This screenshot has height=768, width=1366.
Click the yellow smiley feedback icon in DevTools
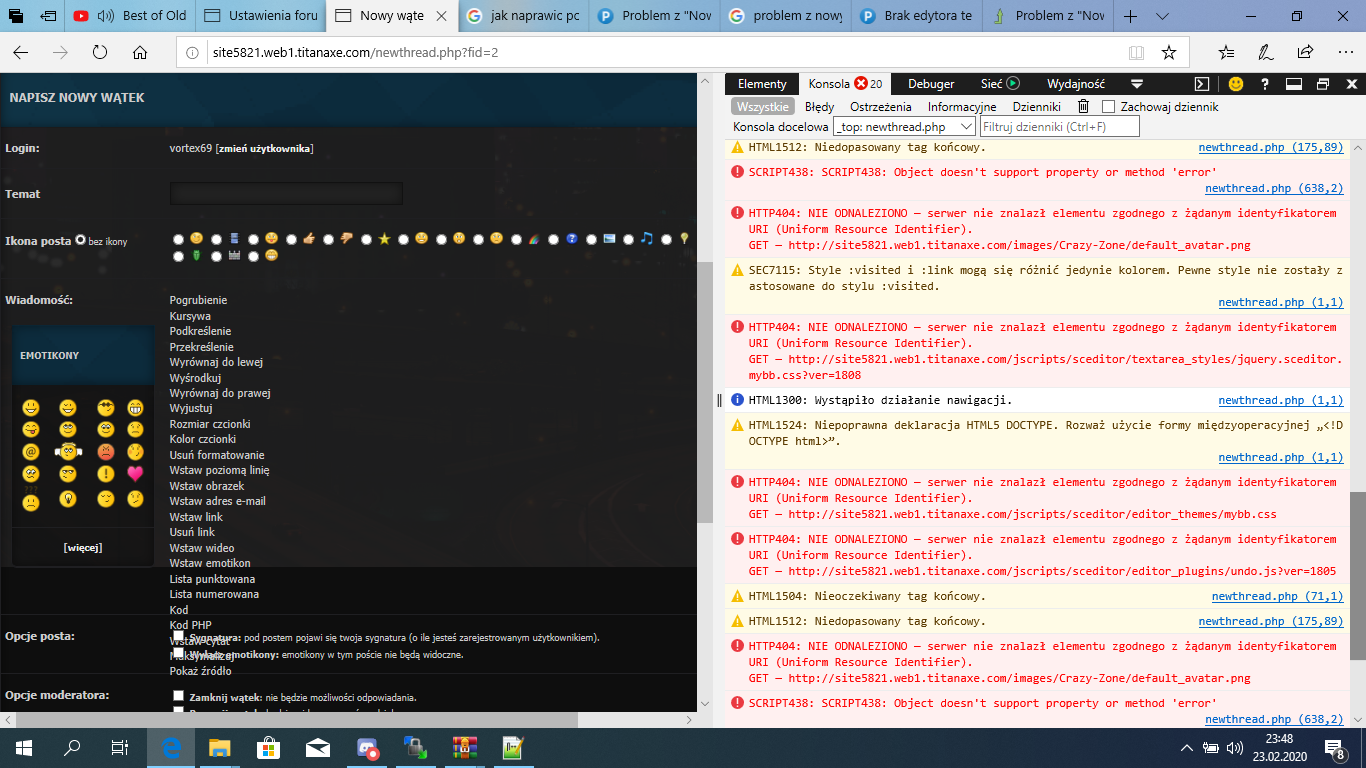(1236, 84)
